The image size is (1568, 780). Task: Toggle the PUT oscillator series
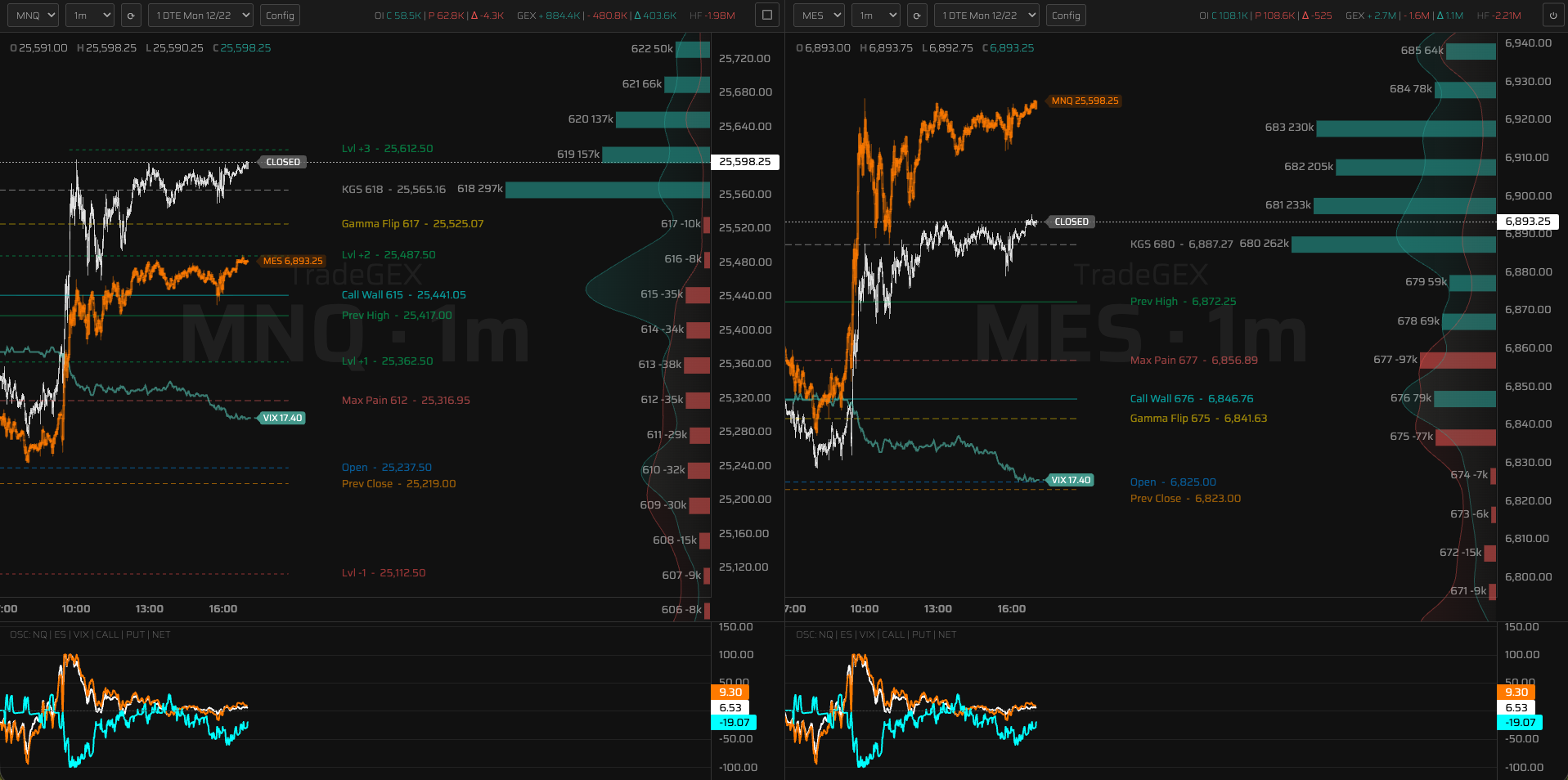[x=134, y=634]
